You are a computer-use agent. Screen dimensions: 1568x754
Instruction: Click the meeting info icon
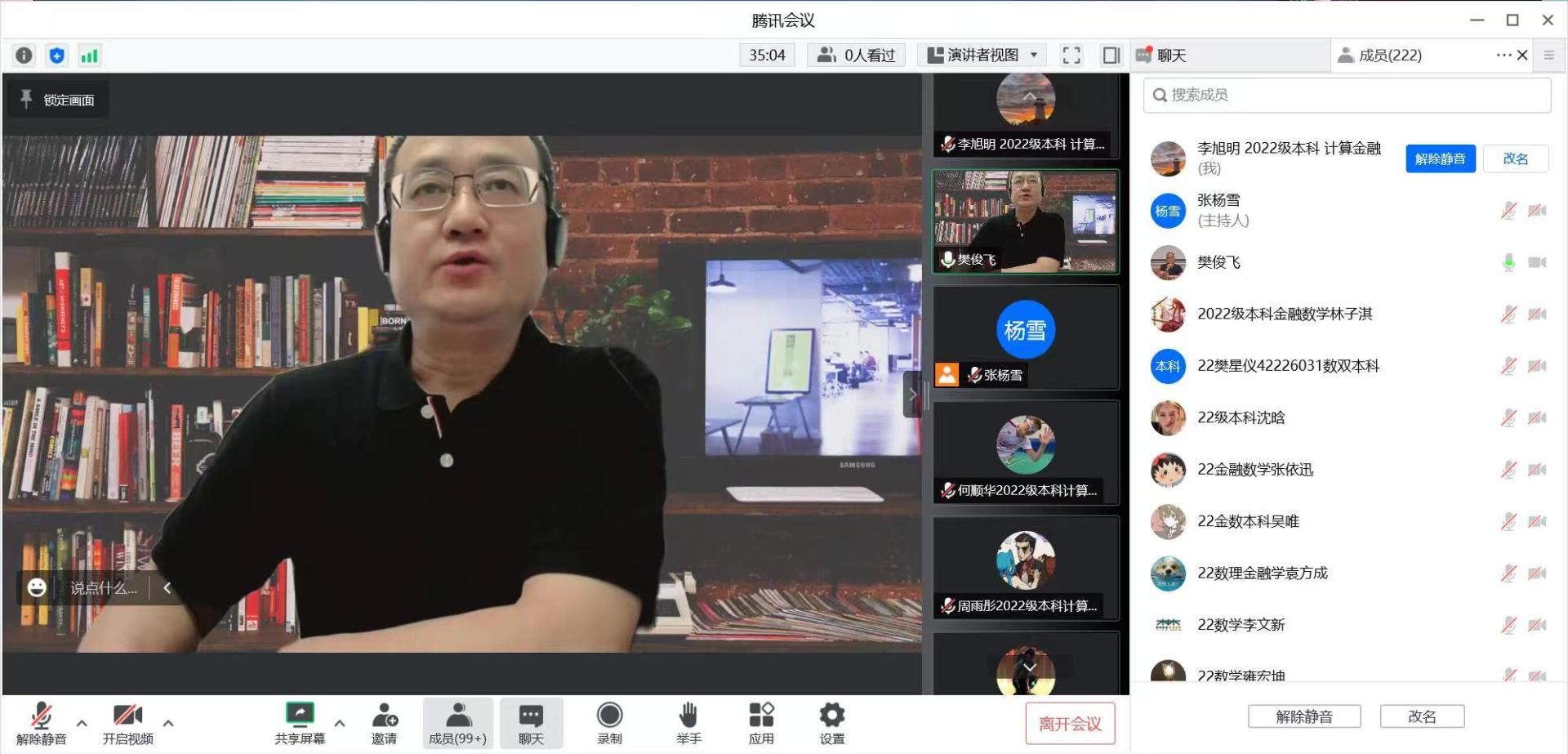[24, 56]
